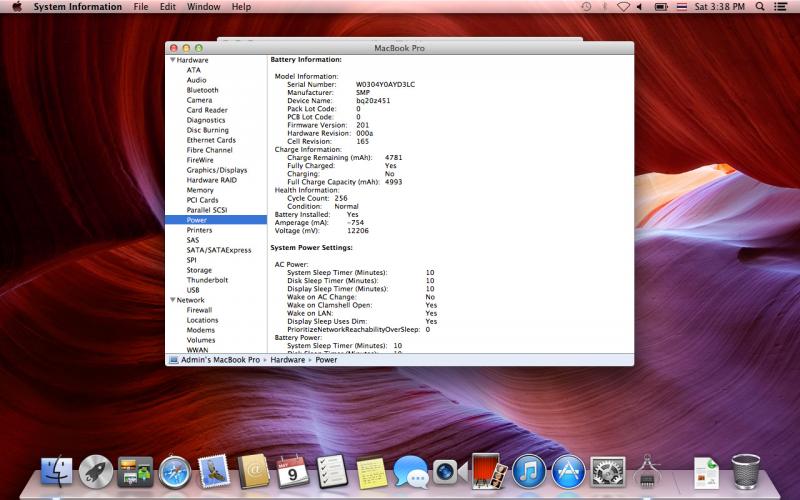Open Contacts address book in dock
800x500 pixels.
[253, 471]
